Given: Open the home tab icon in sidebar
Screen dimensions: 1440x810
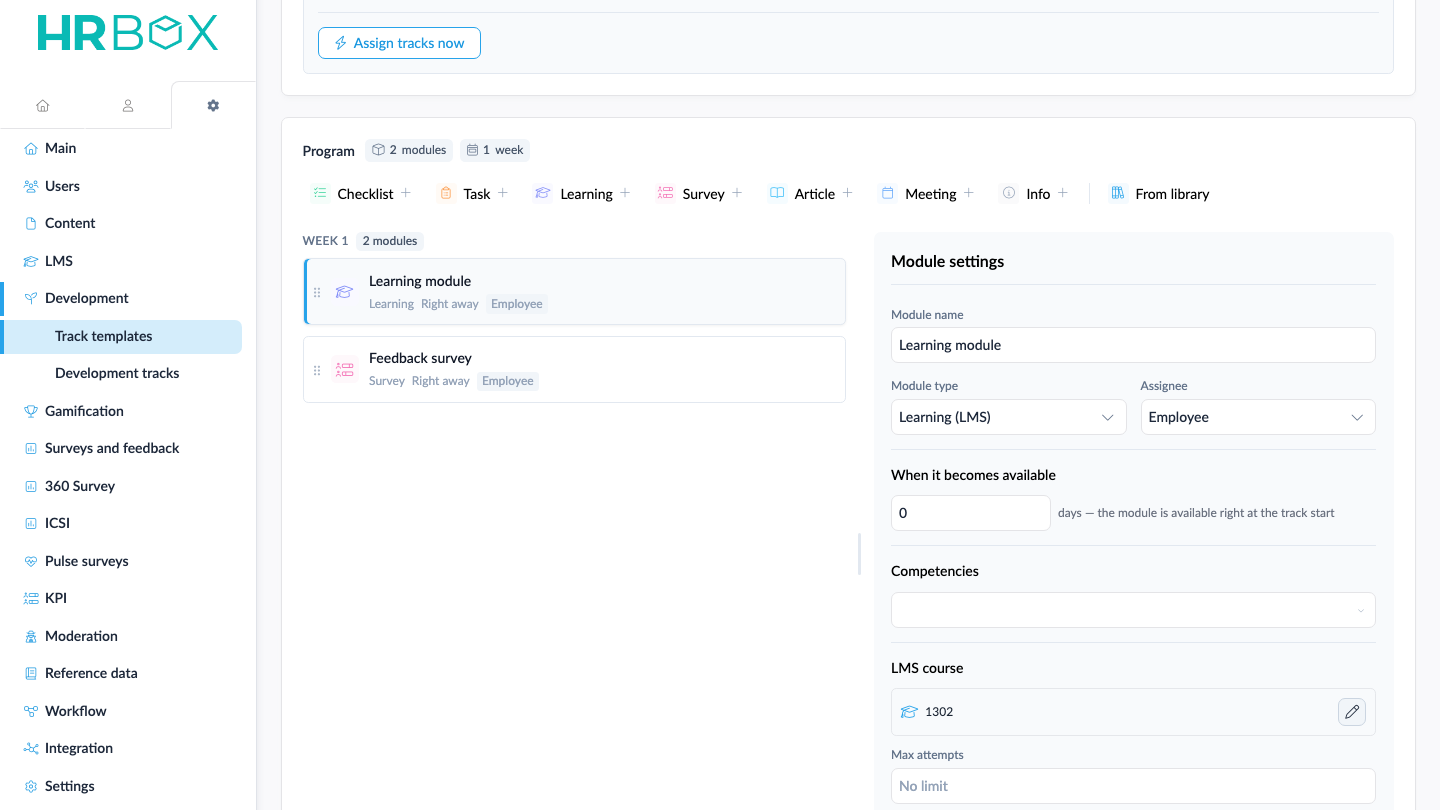Looking at the screenshot, I should pyautogui.click(x=43, y=105).
